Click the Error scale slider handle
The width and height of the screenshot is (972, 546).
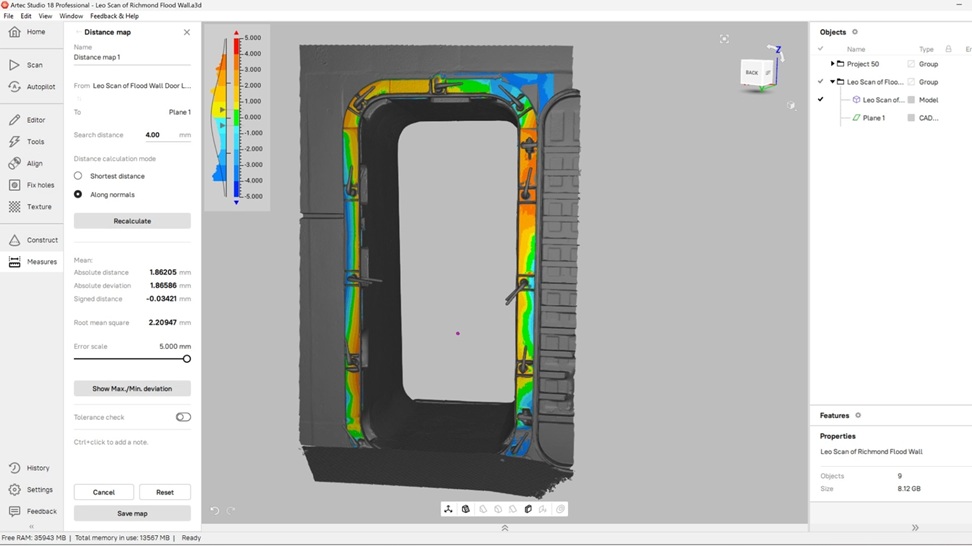[x=186, y=359]
